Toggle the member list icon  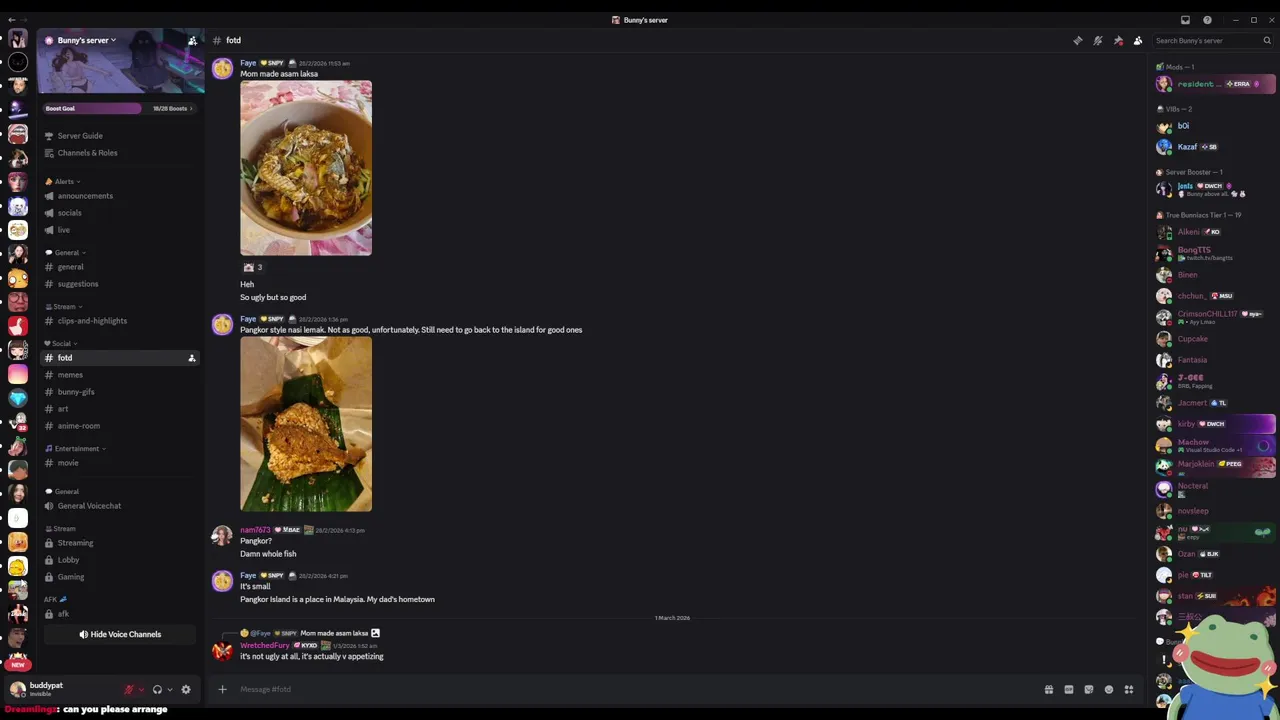tap(1138, 41)
